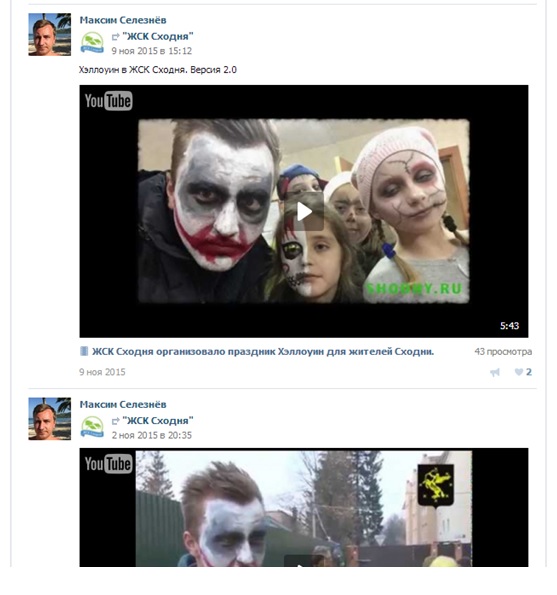Open the second video thumbnail with coat of arms
The height and width of the screenshot is (595, 557).
(304, 508)
